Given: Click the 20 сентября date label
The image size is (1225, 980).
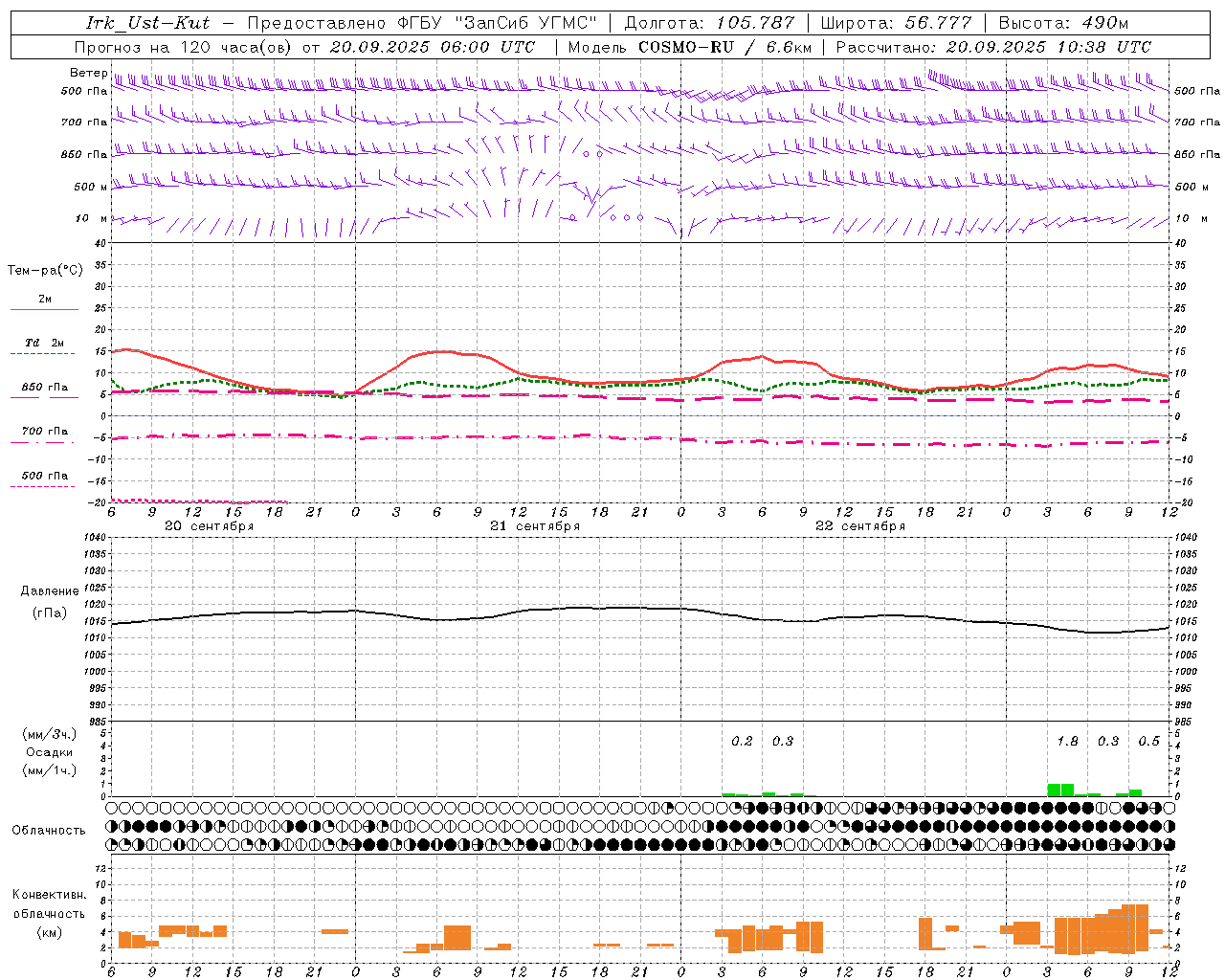Looking at the screenshot, I should tap(210, 526).
